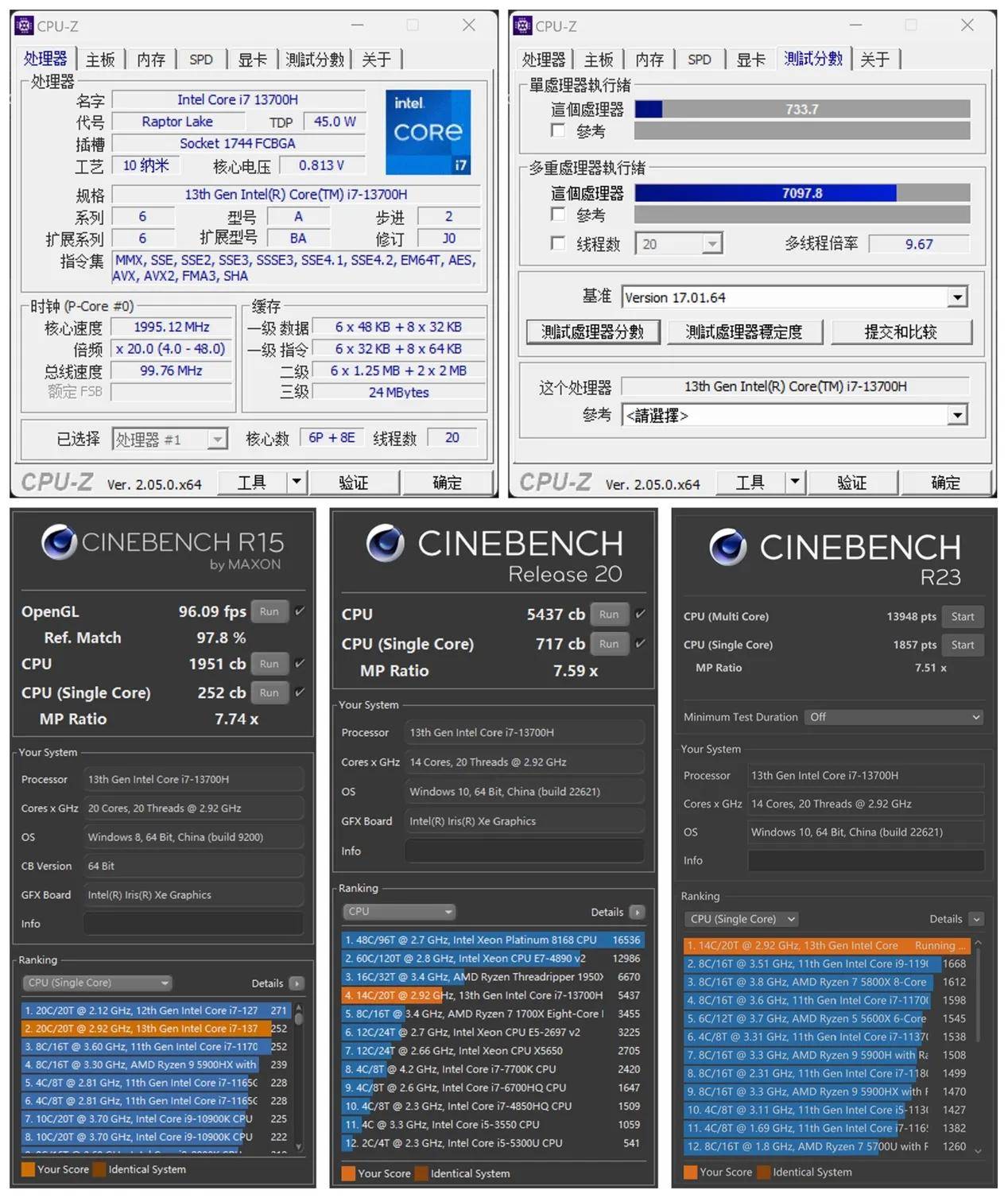Click the CPU-Z logo icon in right title bar
The image size is (1008, 1198).
coord(522,25)
